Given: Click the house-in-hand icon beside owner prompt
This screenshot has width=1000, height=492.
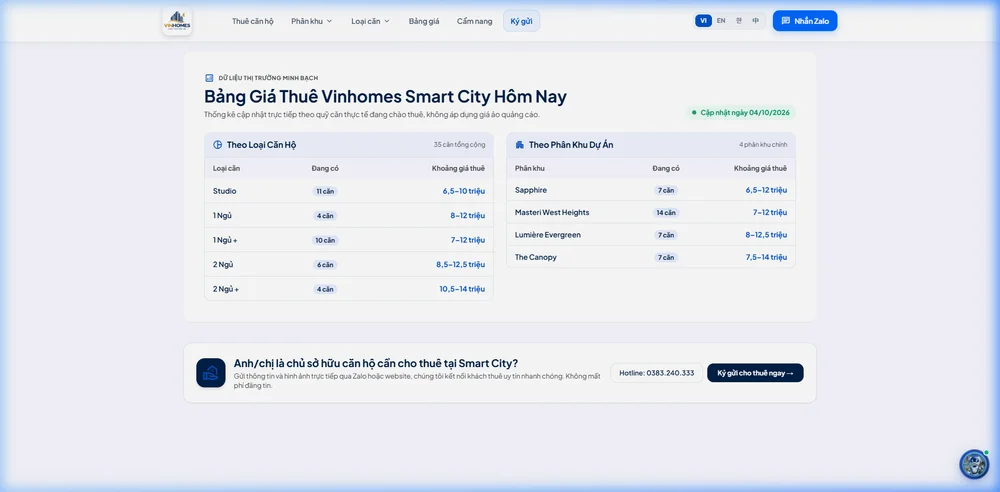Looking at the screenshot, I should pos(210,373).
